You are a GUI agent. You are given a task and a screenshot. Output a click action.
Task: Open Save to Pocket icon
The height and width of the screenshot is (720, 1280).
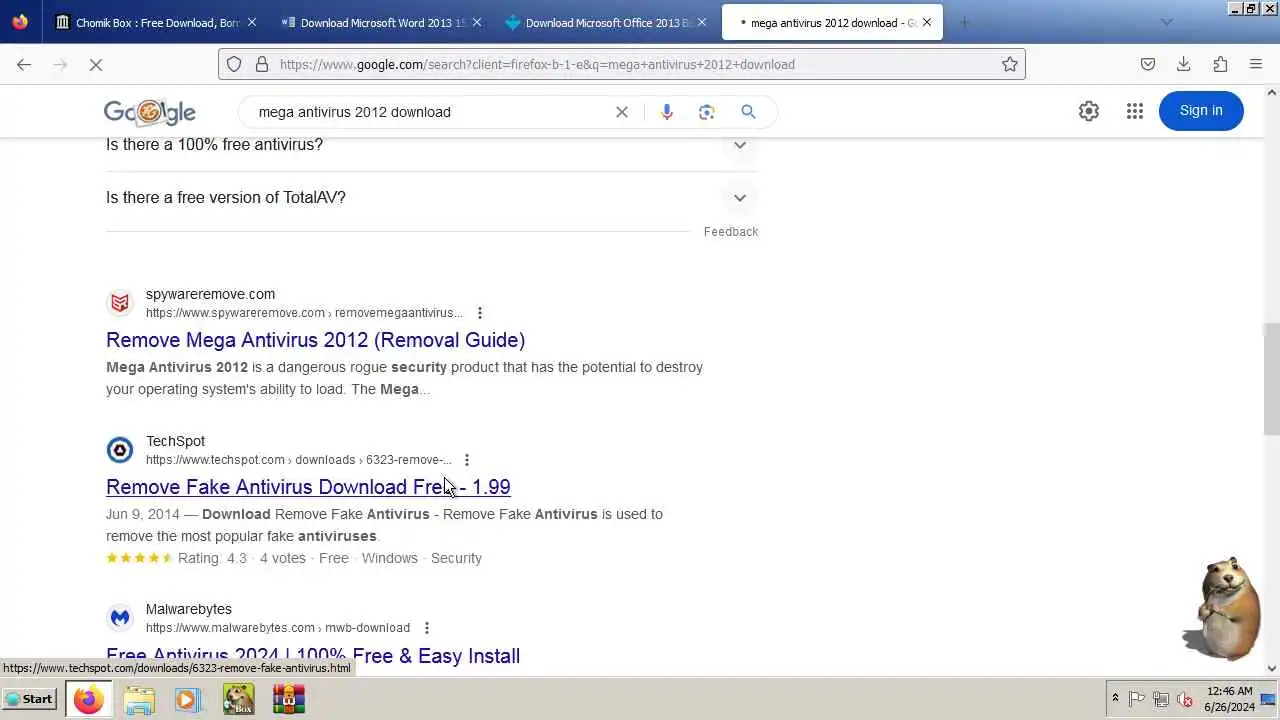click(x=1148, y=64)
